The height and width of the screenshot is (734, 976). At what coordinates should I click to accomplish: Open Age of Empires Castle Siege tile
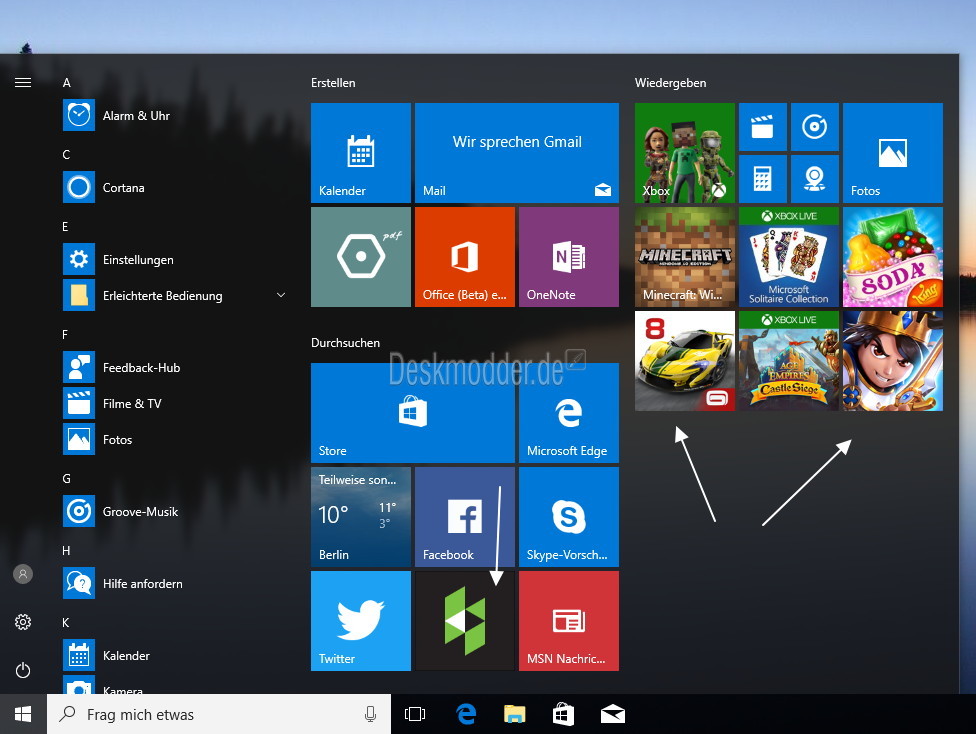point(789,360)
